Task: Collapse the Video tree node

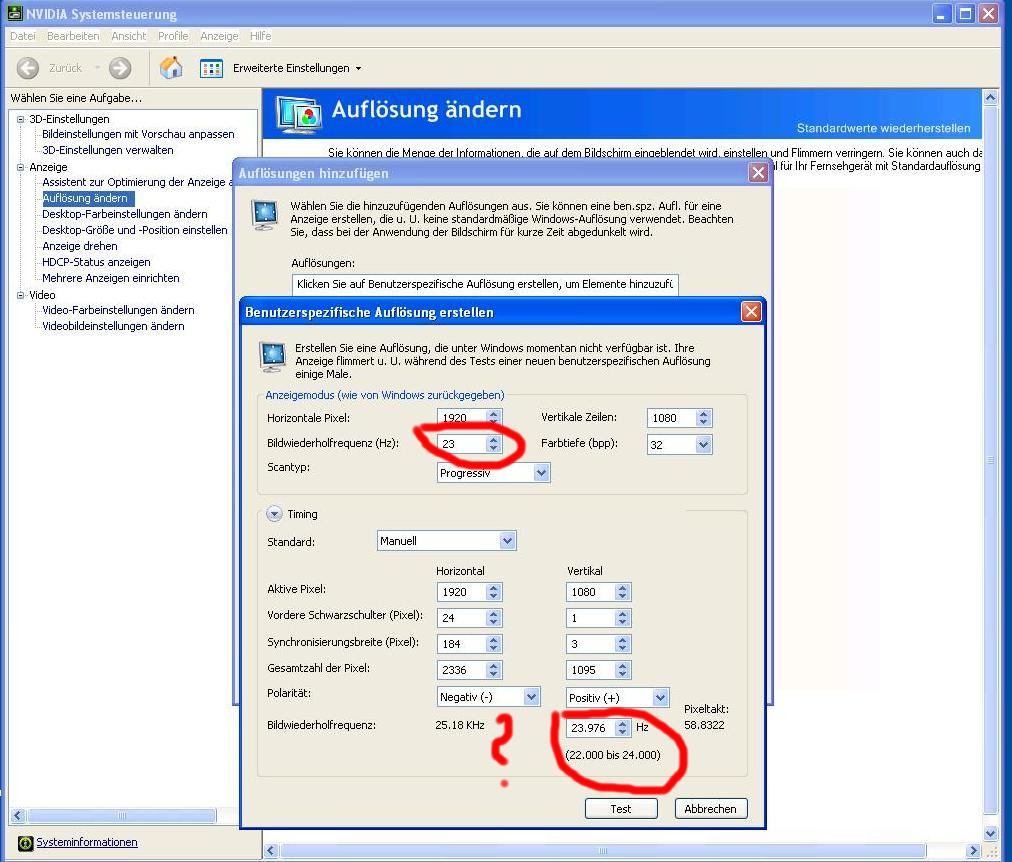Action: click(21, 295)
